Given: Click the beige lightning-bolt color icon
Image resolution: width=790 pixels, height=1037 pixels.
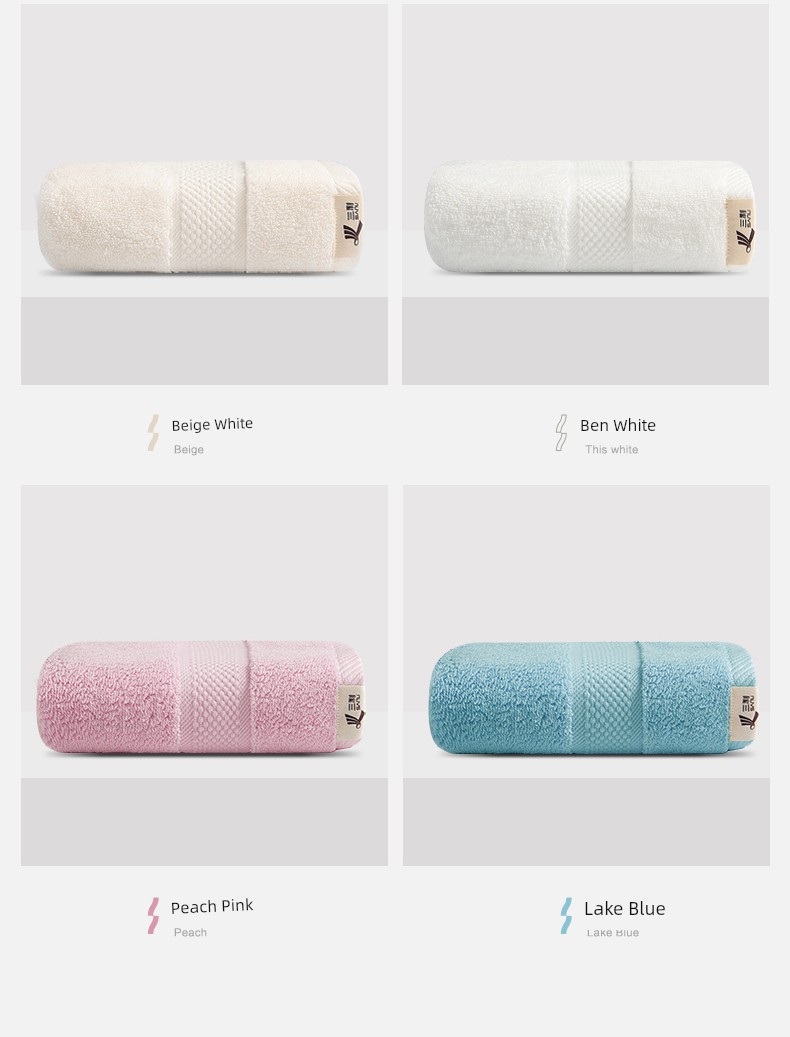Looking at the screenshot, I should tap(153, 433).
